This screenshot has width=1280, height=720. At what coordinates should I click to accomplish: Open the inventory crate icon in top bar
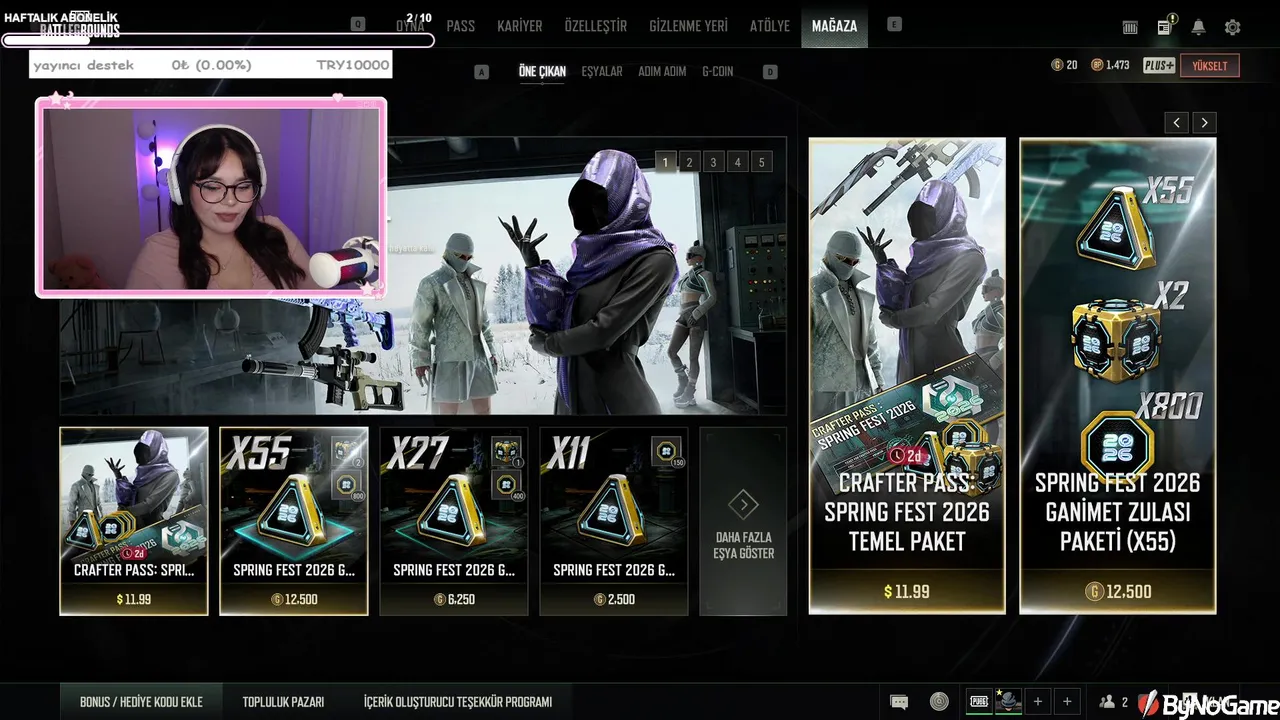pyautogui.click(x=1130, y=28)
